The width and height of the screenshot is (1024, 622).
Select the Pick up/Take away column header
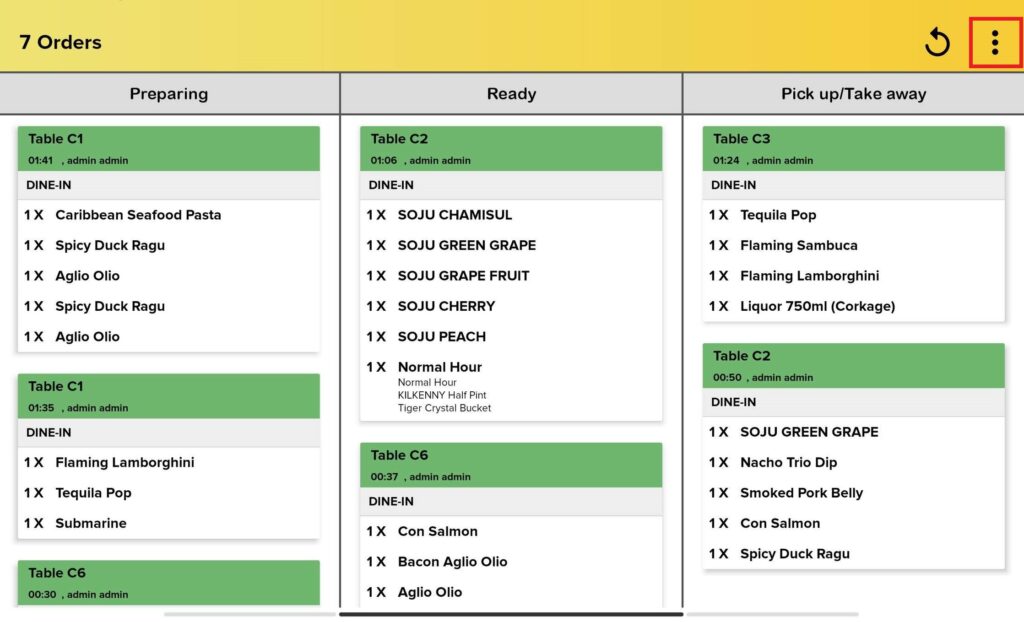854,93
